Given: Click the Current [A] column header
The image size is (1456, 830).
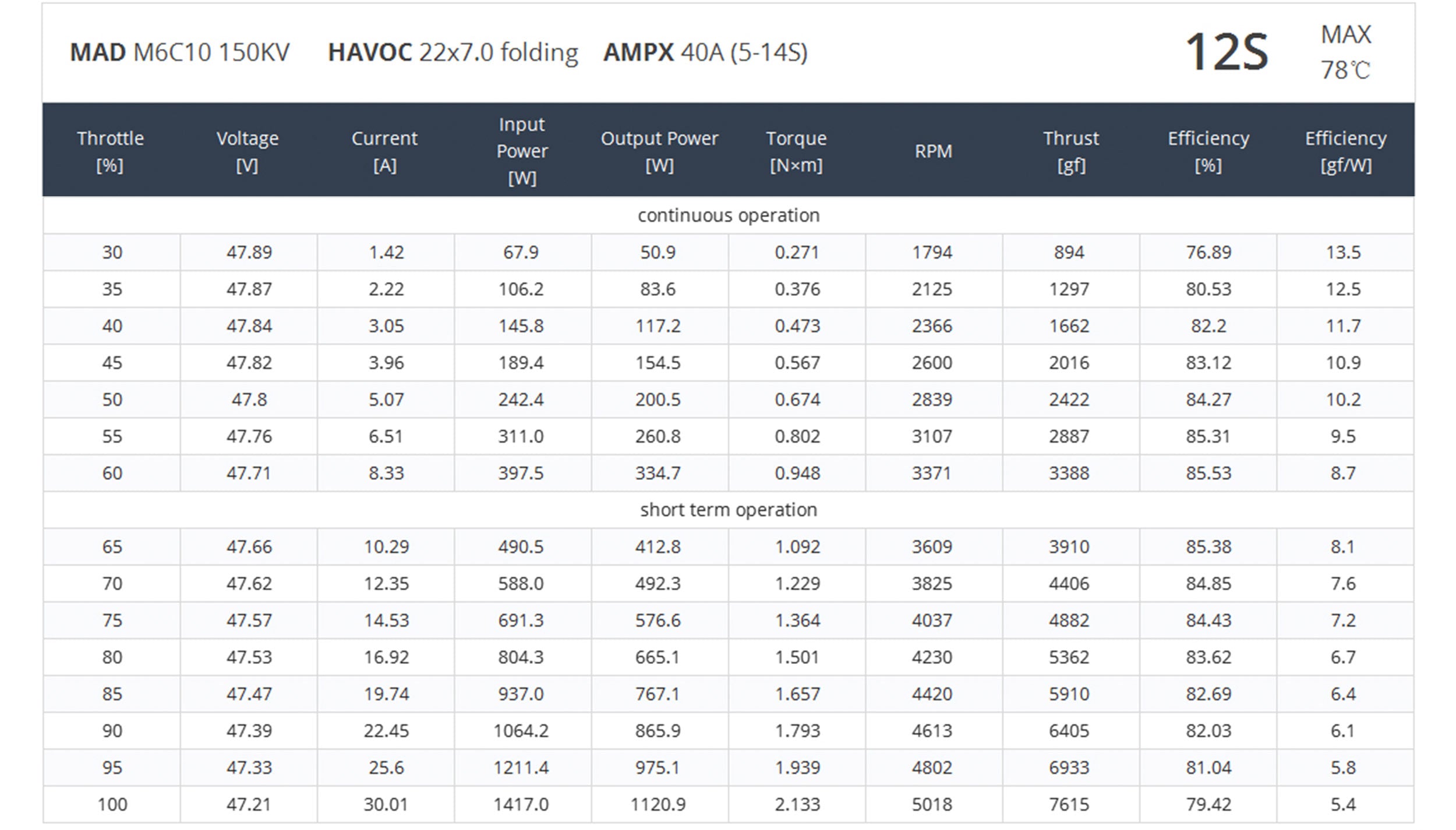Looking at the screenshot, I should coord(385,151).
